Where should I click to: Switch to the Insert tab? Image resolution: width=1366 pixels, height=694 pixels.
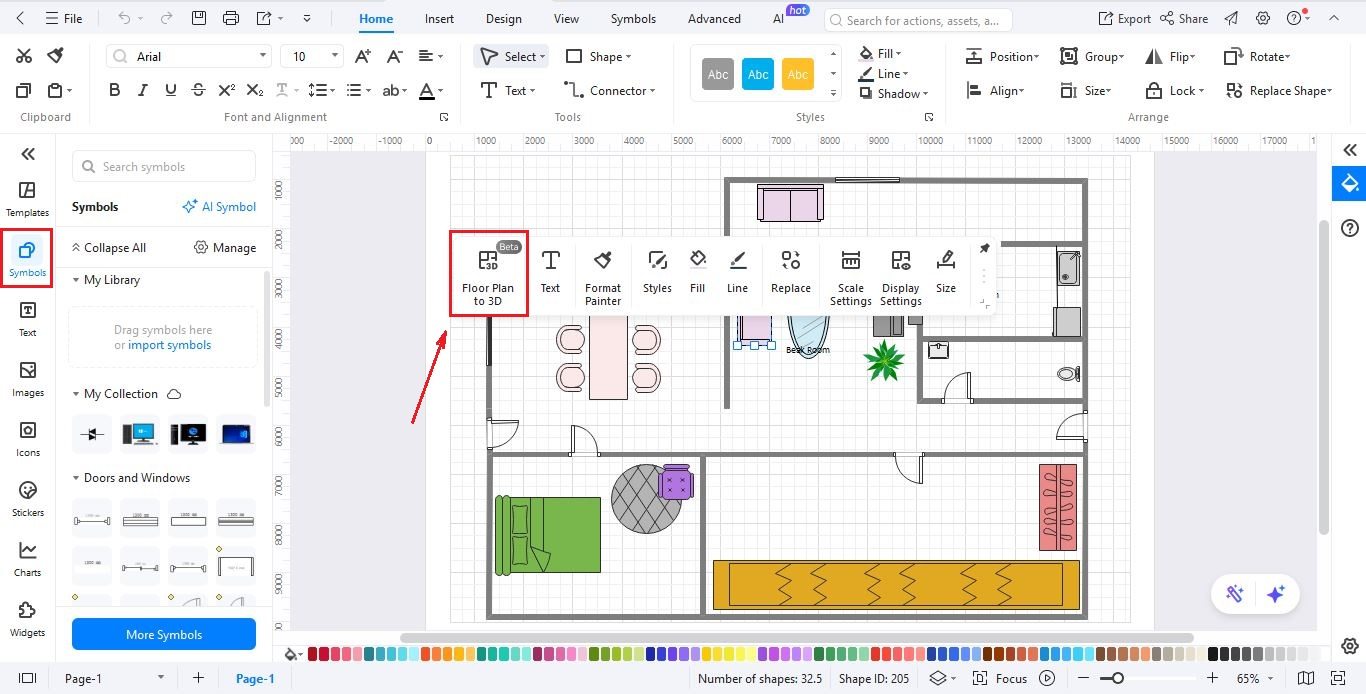pos(439,18)
